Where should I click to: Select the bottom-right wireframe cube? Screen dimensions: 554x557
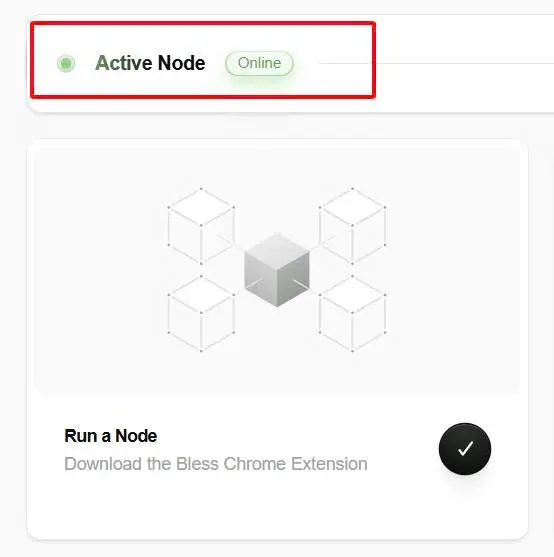[352, 313]
